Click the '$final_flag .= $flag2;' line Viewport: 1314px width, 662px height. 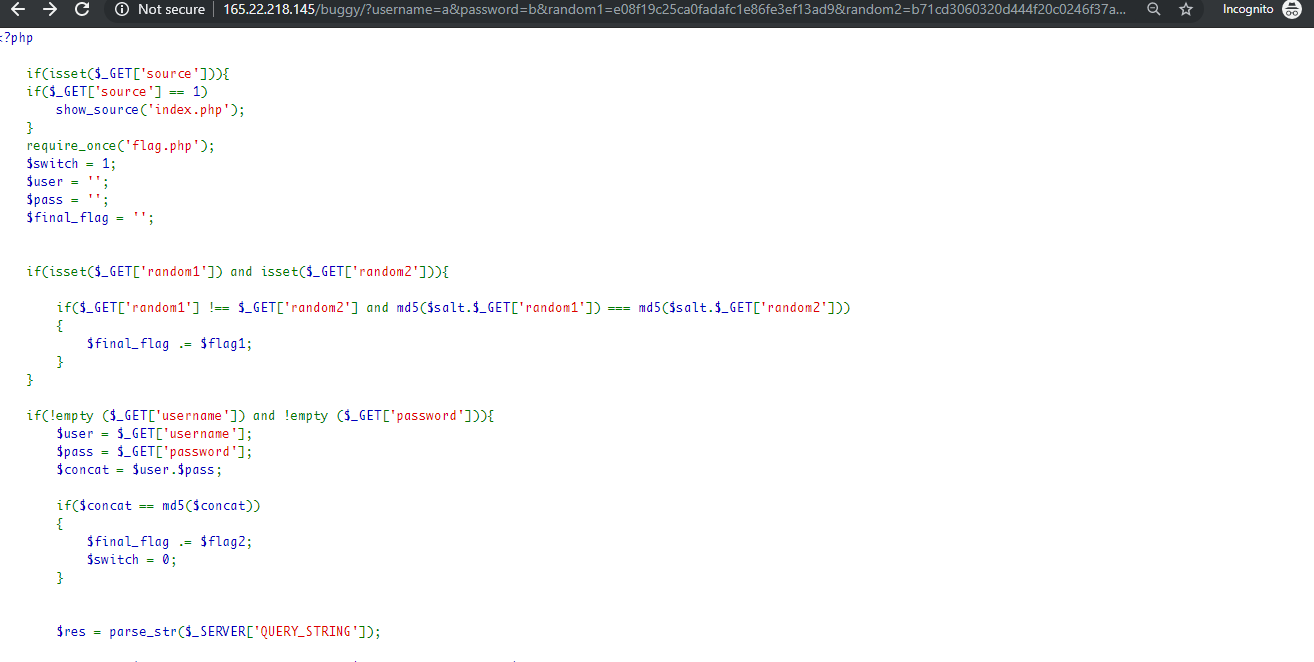pyautogui.click(x=169, y=542)
